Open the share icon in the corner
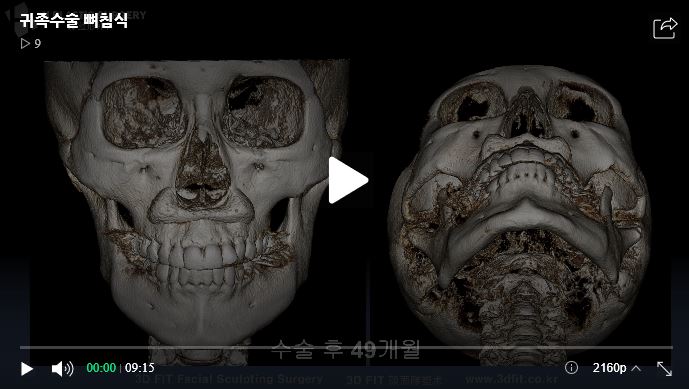The height and width of the screenshot is (389, 689). [x=665, y=28]
